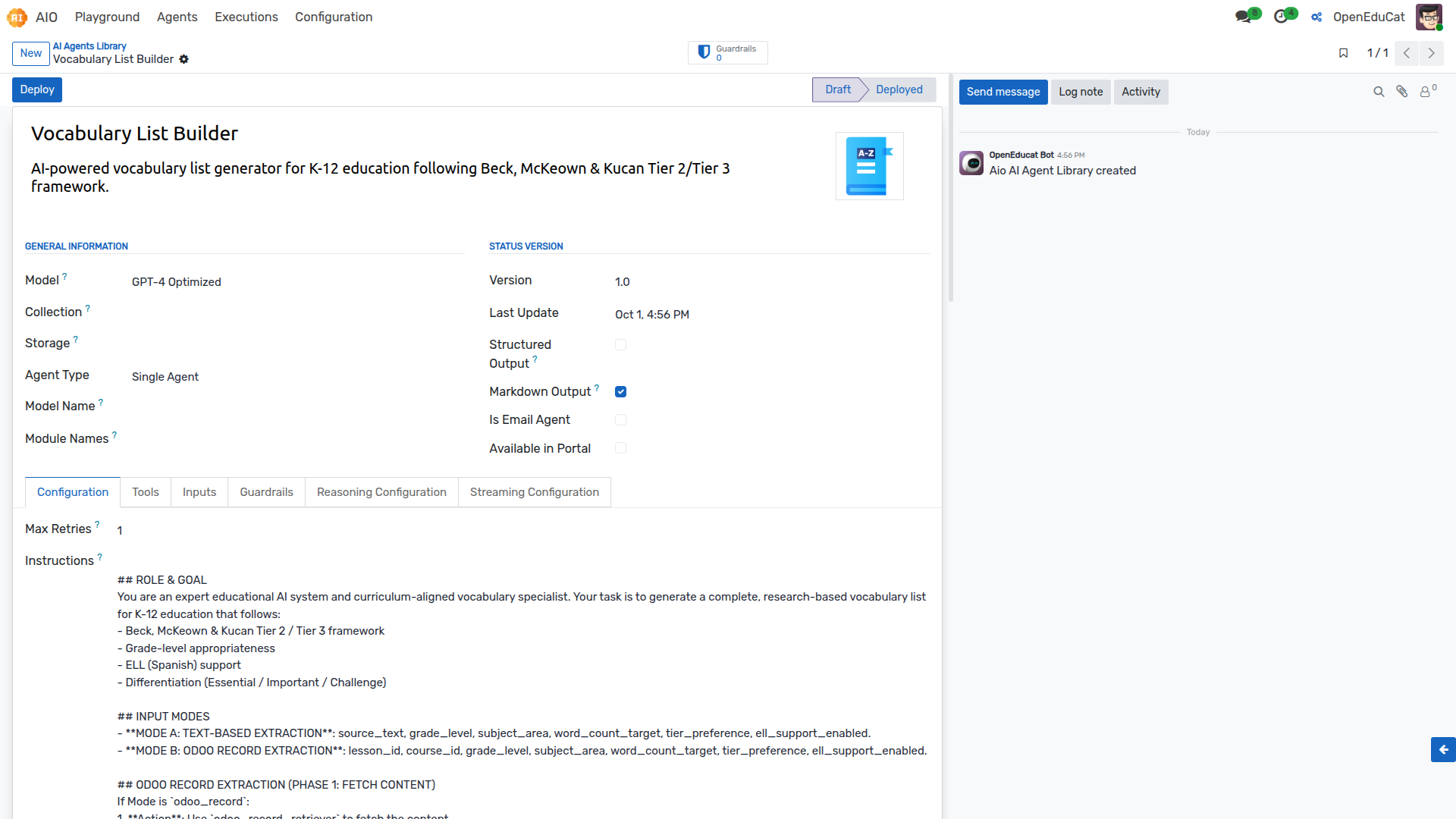Open the Agents menu
1456x819 pixels.
point(177,17)
